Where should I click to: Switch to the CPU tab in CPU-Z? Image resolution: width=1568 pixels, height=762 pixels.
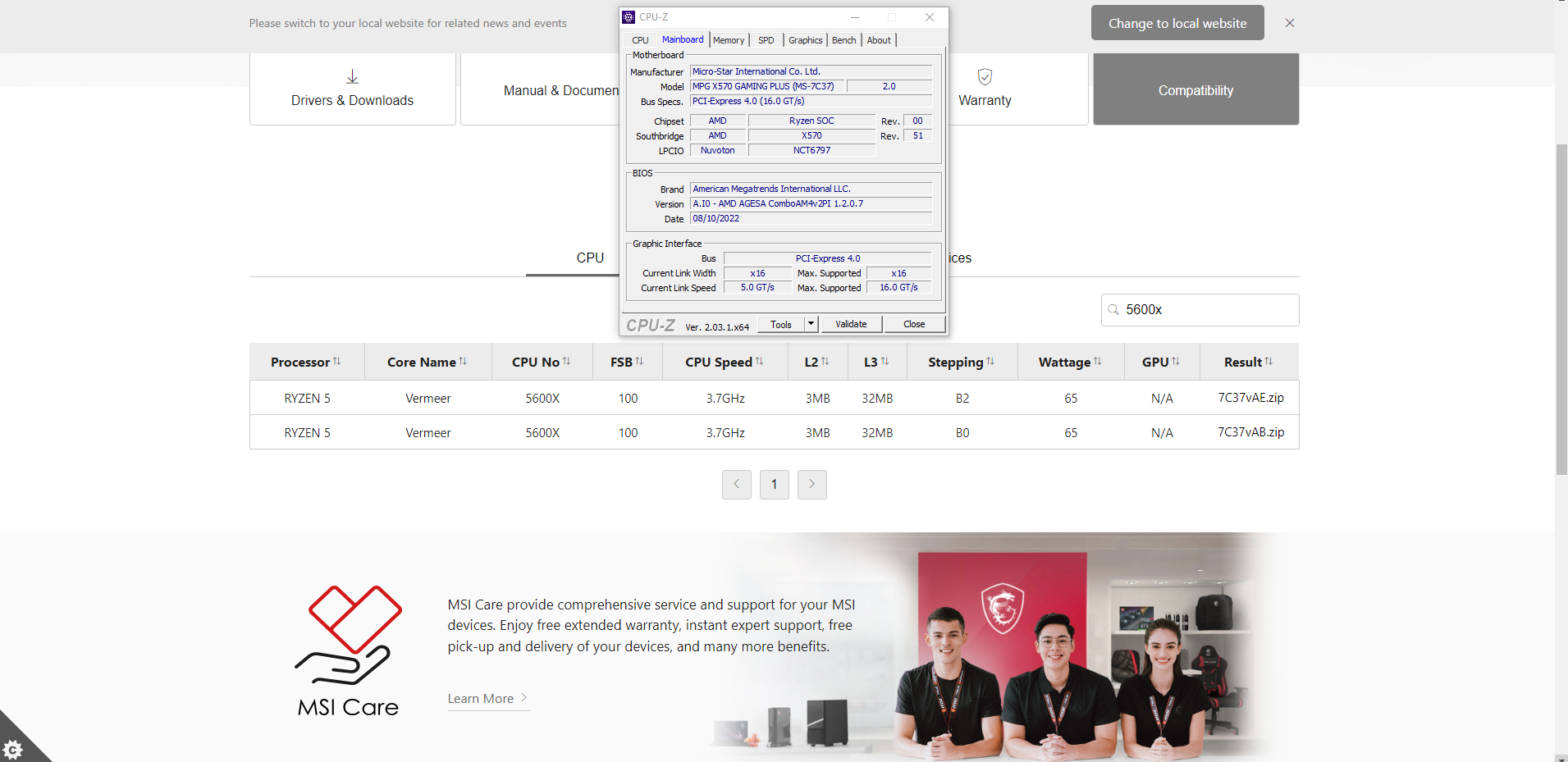pos(640,40)
